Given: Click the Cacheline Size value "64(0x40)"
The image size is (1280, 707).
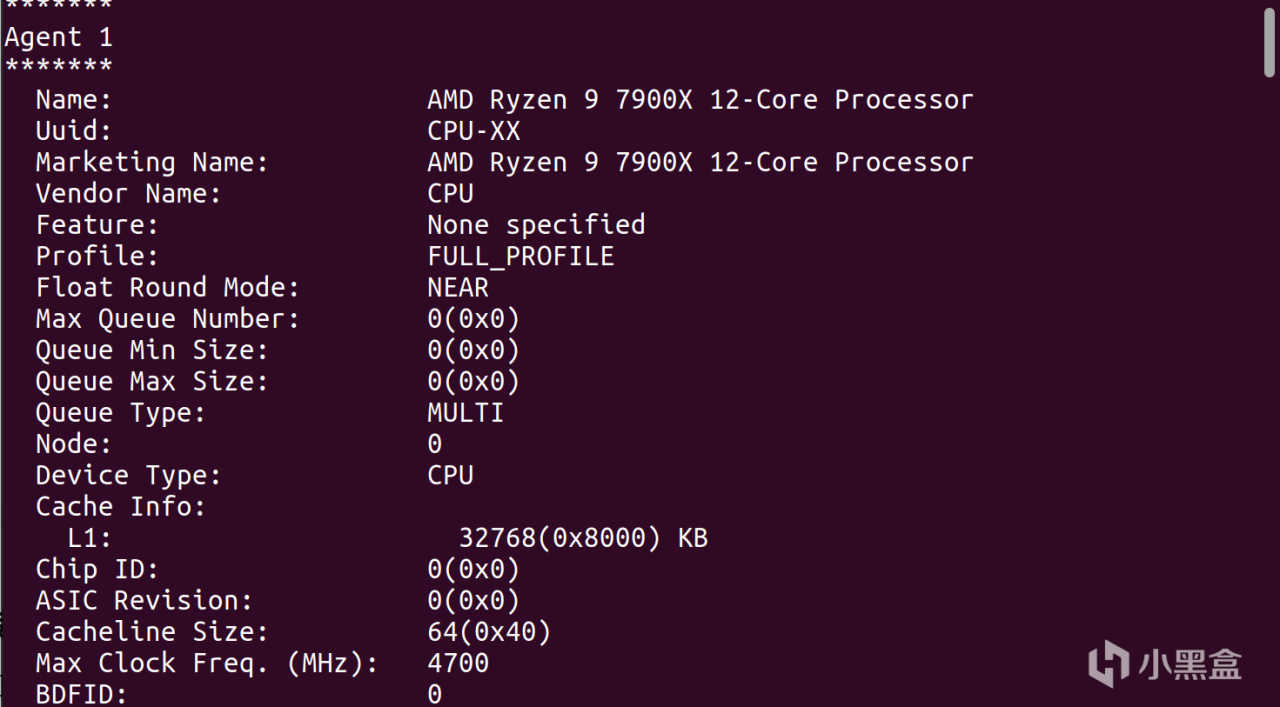Looking at the screenshot, I should (x=489, y=631).
